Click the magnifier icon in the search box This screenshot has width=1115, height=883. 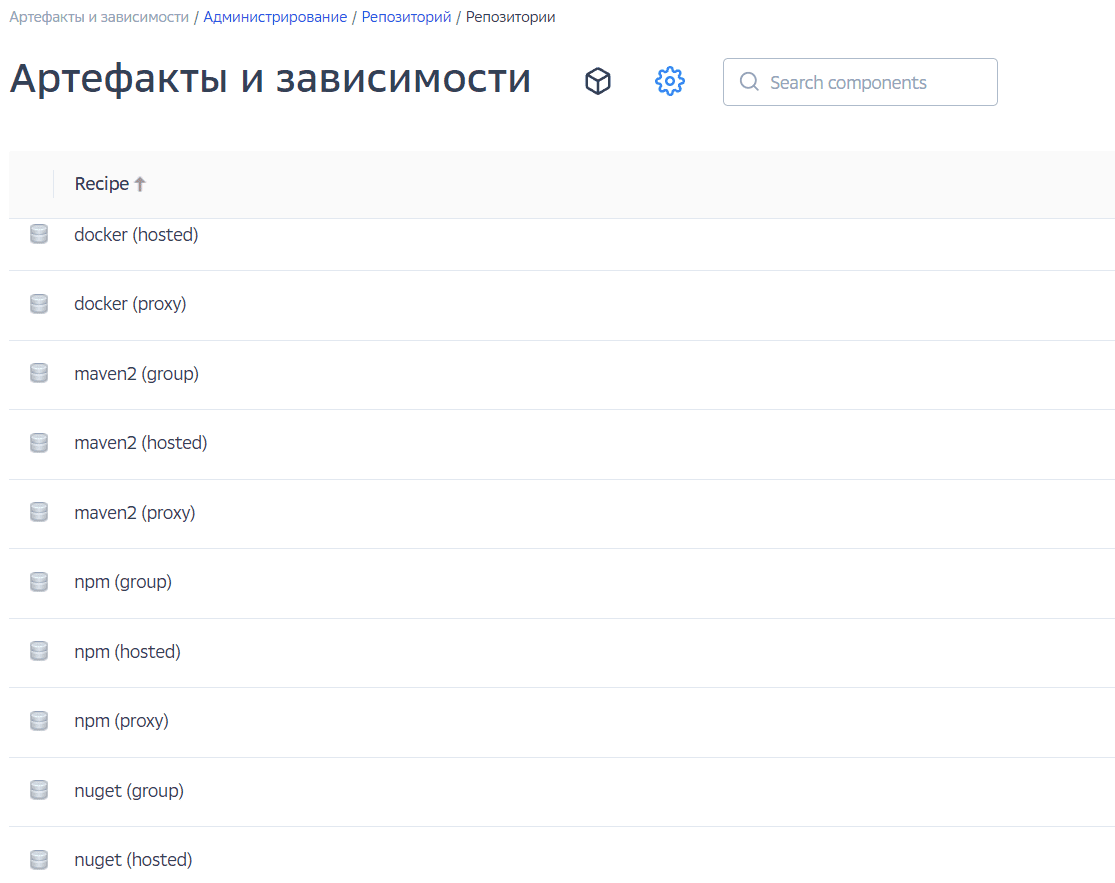coord(749,82)
